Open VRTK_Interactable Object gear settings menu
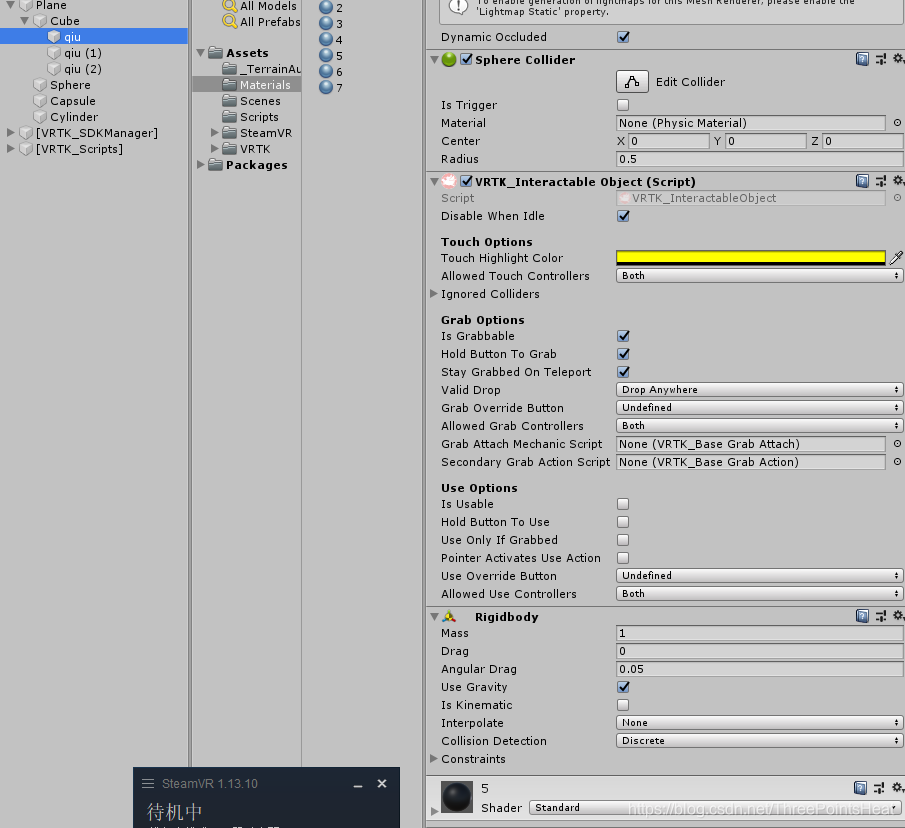 (898, 181)
